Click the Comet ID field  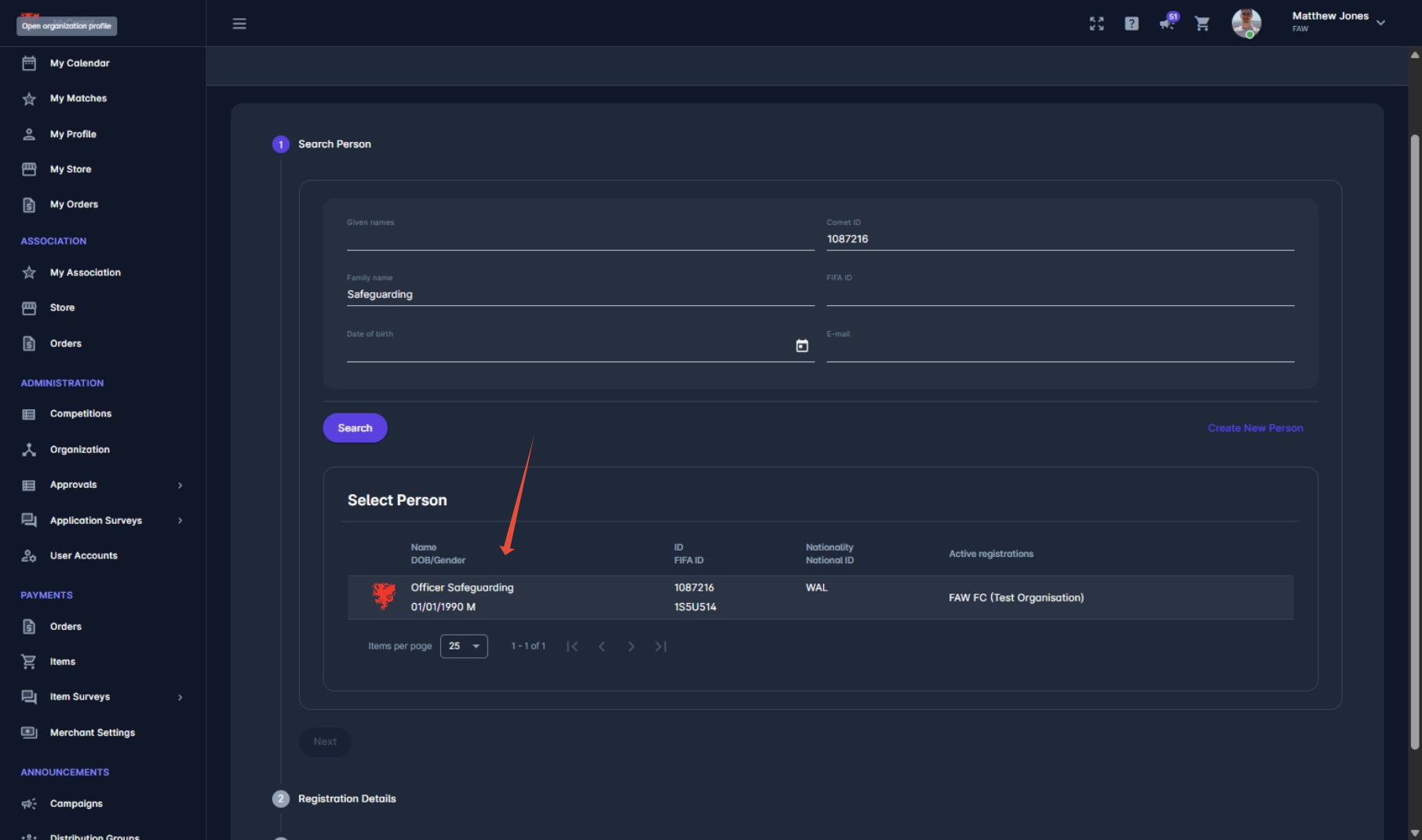(1060, 234)
